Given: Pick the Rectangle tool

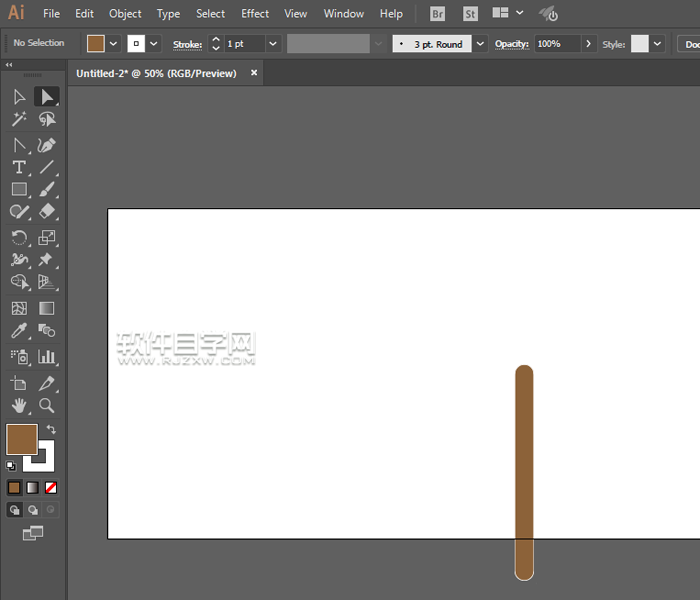Looking at the screenshot, I should pos(19,189).
